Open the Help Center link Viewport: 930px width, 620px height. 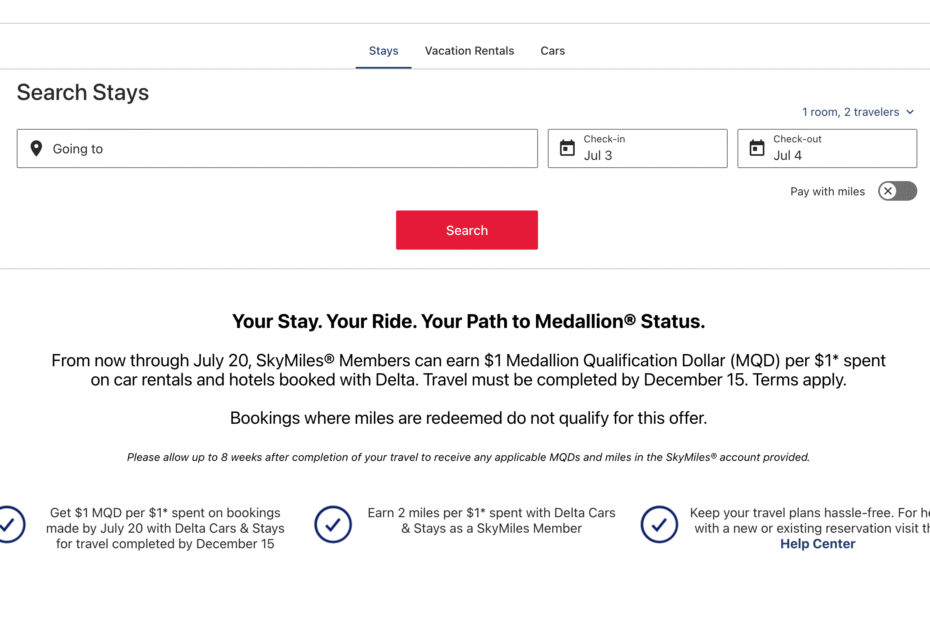tap(817, 544)
